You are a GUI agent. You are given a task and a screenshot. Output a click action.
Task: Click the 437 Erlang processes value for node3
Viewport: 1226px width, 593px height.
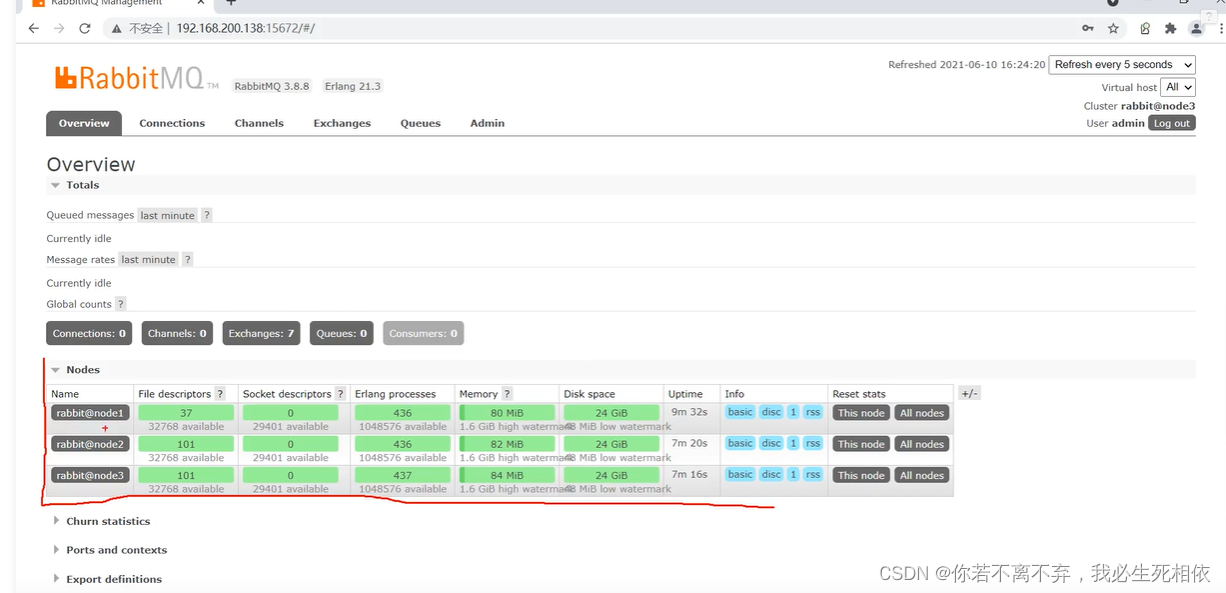click(x=403, y=475)
